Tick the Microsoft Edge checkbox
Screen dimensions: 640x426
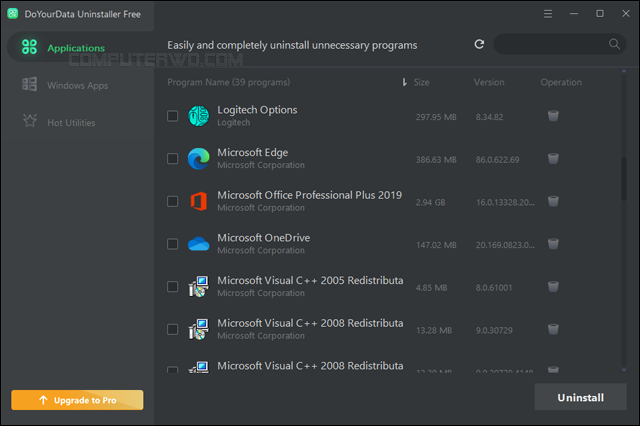(x=173, y=158)
